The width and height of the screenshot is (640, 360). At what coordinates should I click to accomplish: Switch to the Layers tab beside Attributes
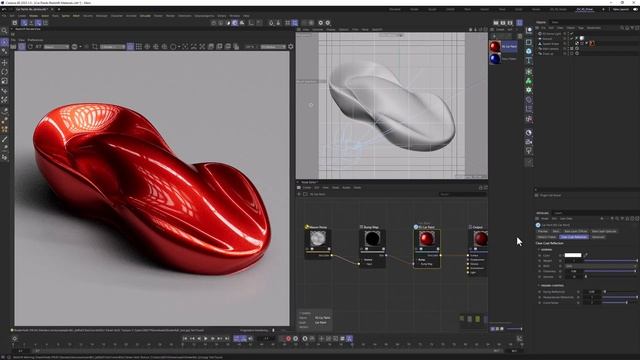pos(558,213)
